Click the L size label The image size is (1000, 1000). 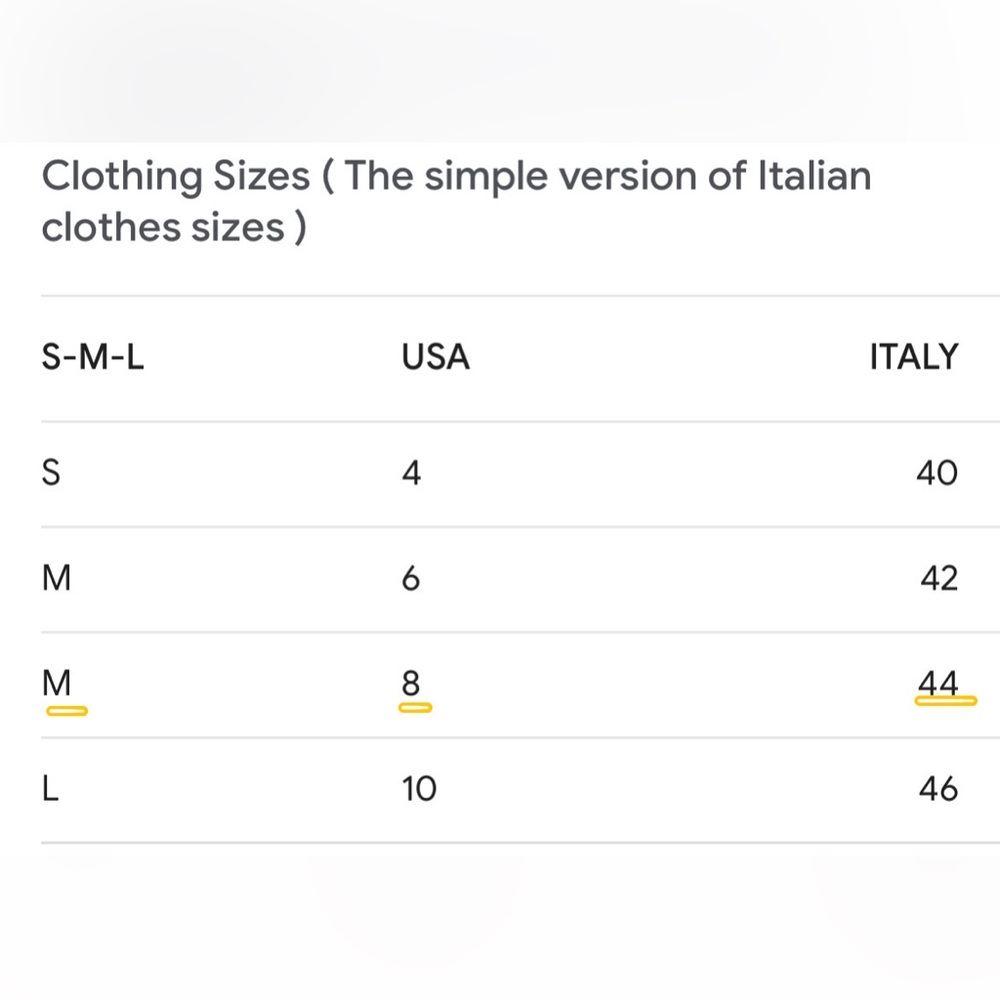pyautogui.click(x=51, y=789)
